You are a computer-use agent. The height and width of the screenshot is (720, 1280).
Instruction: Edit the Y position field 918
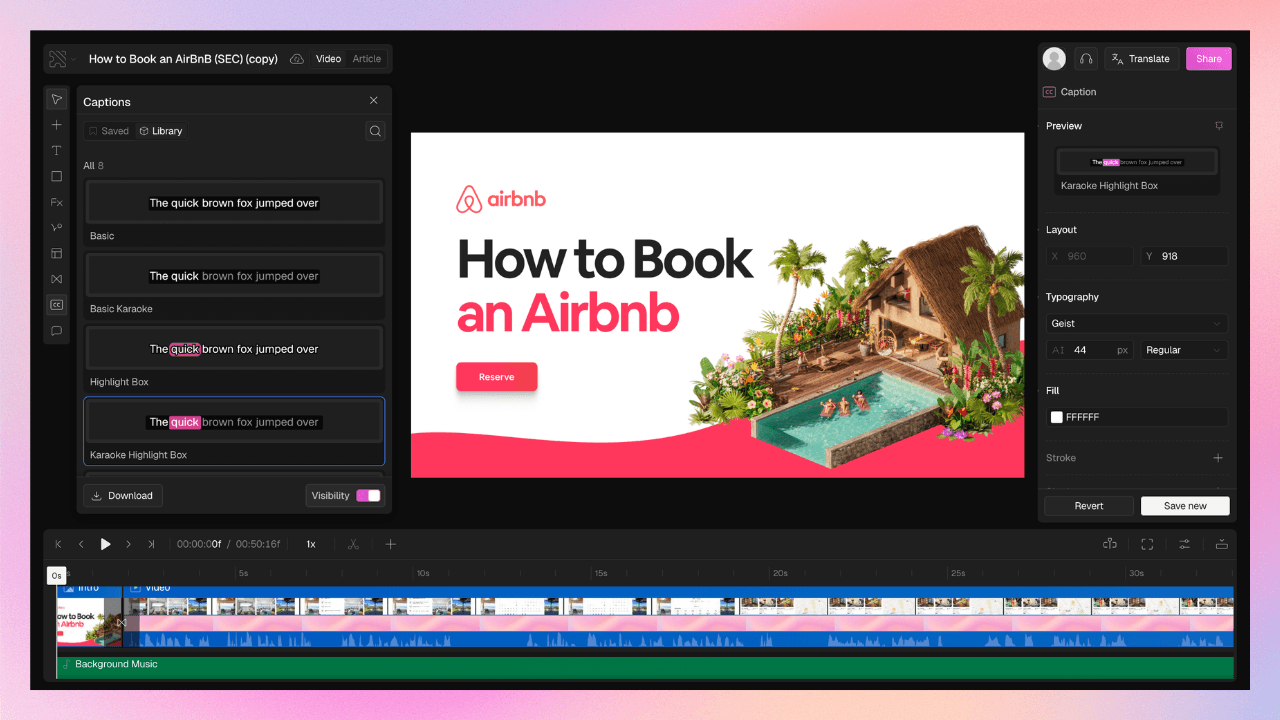pyautogui.click(x=1185, y=256)
